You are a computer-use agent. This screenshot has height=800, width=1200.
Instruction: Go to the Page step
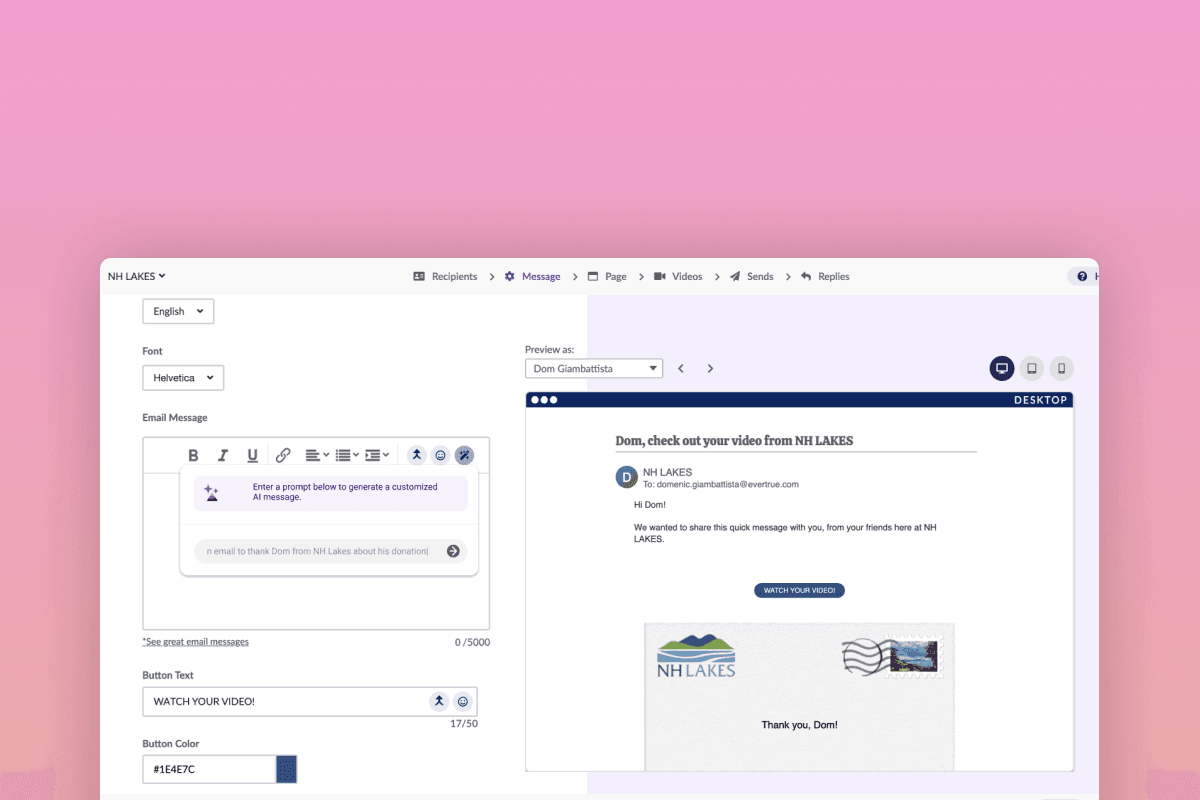(606, 276)
